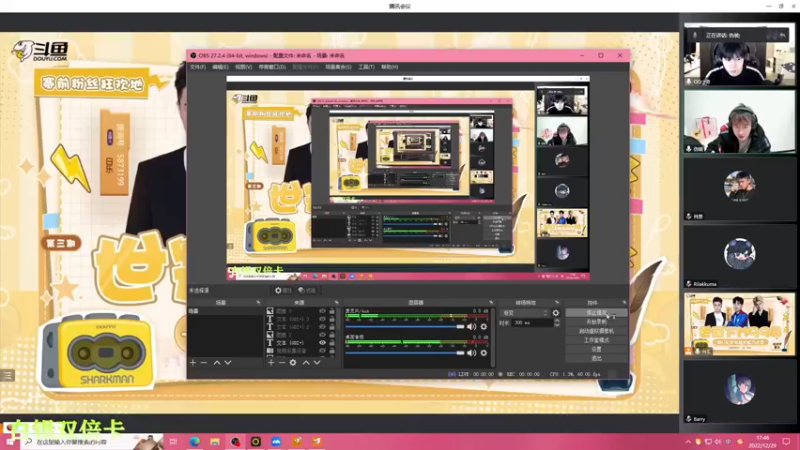Screen dimensions: 800x450
Task: Click the Exit button in OBS Controls
Action: click(596, 358)
